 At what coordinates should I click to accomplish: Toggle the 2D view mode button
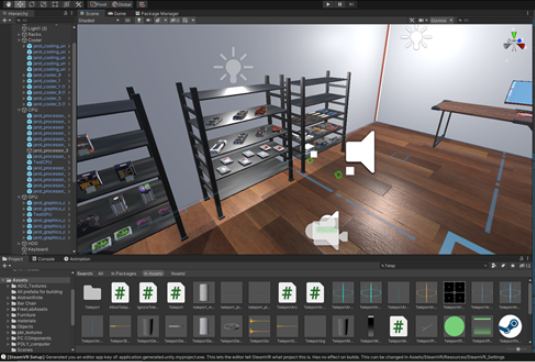coord(128,20)
